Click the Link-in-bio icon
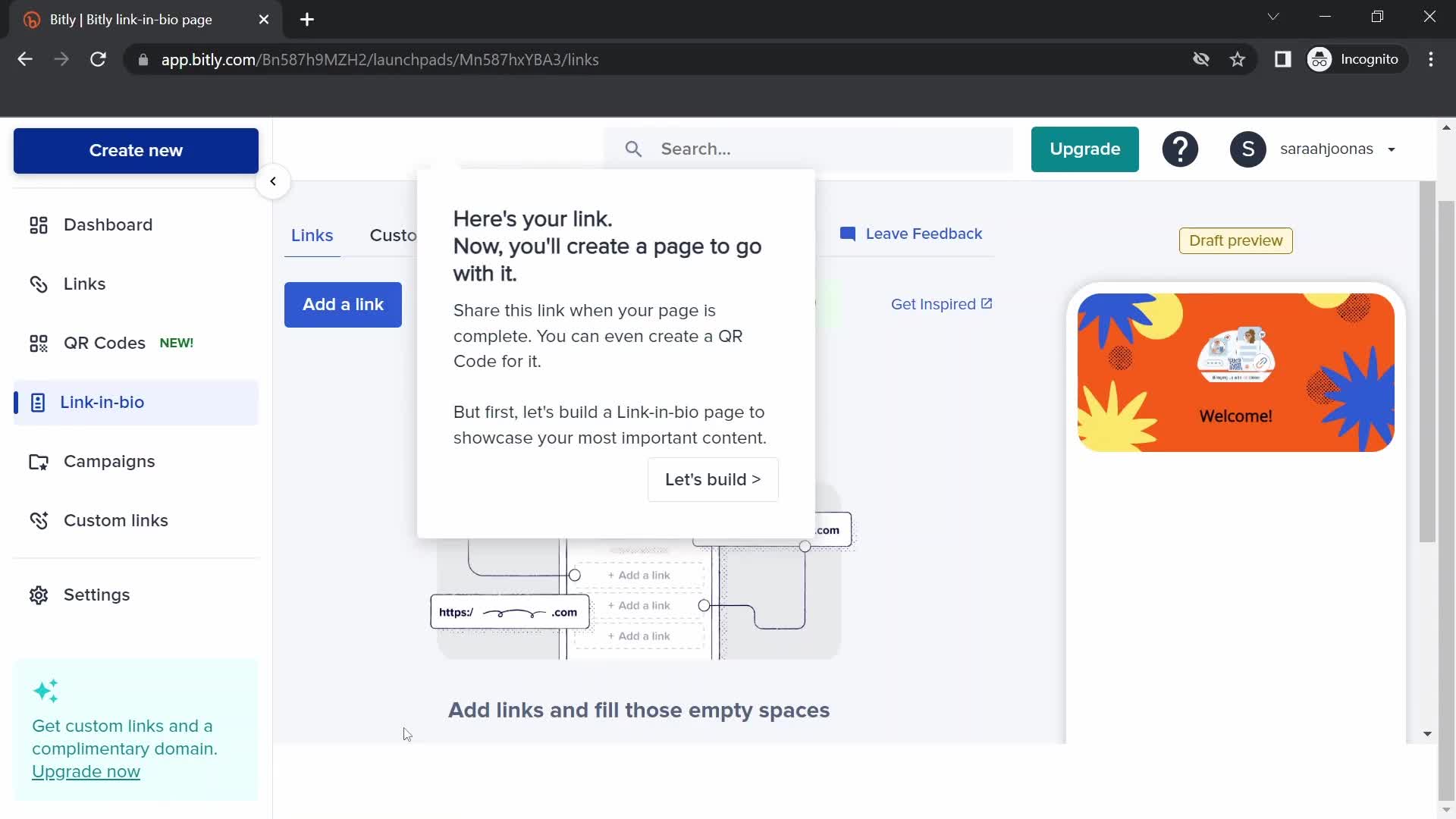1456x819 pixels. point(37,402)
